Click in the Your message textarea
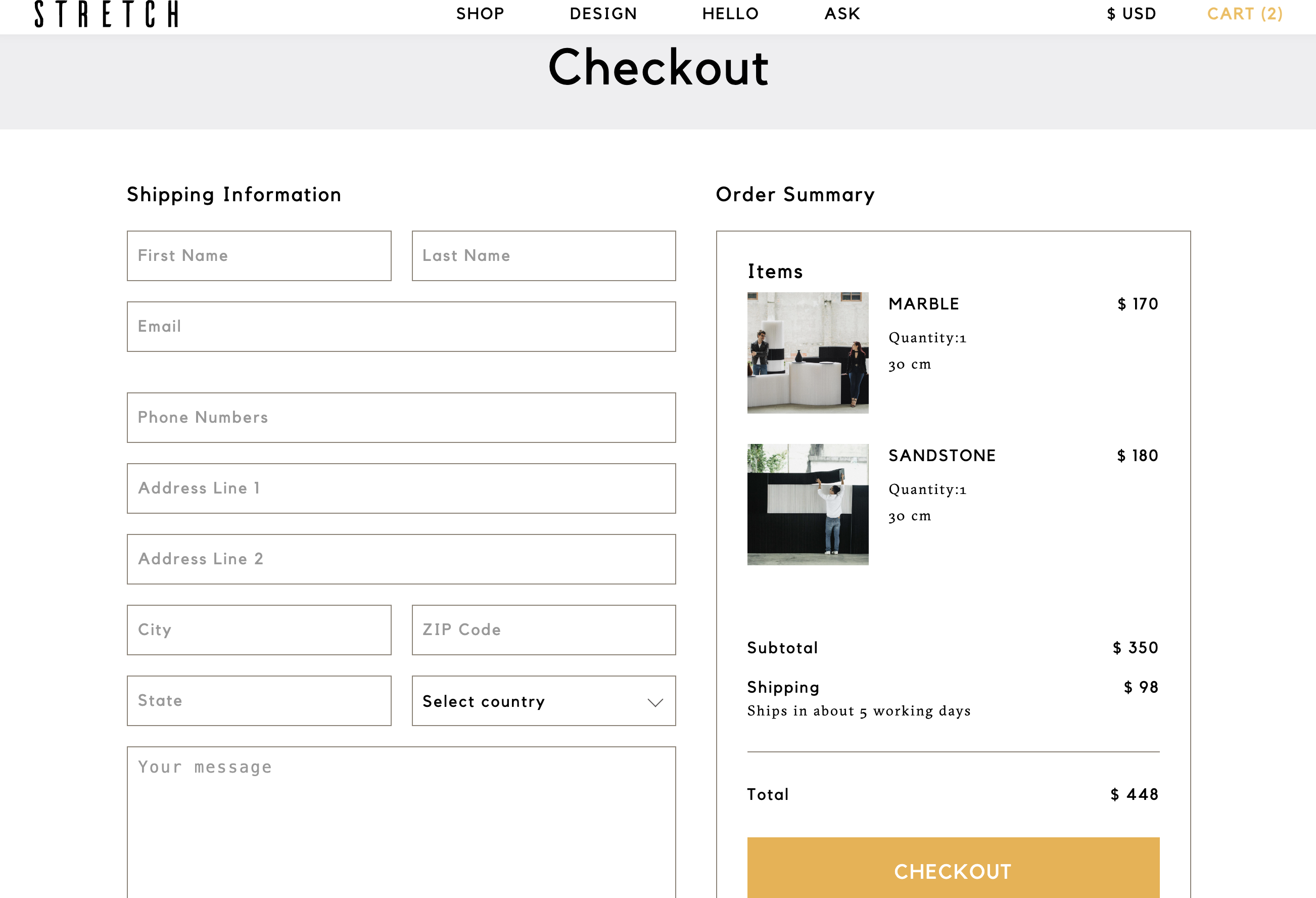This screenshot has height=898, width=1316. [x=401, y=822]
